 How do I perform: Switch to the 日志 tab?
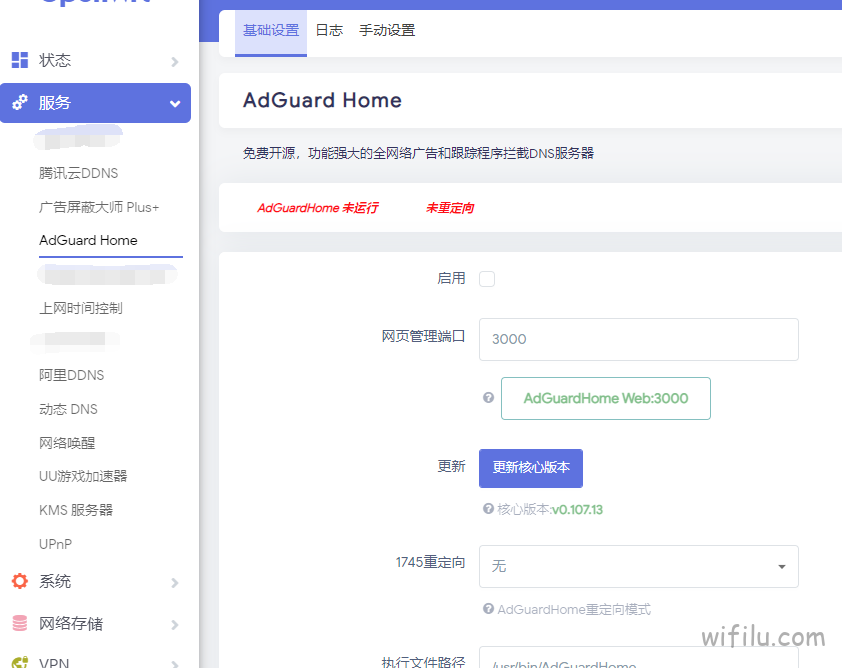329,31
